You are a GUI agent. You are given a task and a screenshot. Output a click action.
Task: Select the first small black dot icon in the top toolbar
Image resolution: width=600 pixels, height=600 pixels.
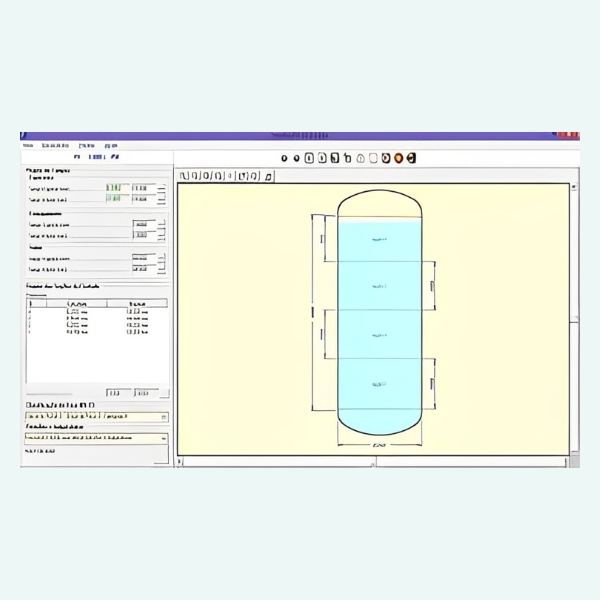pyautogui.click(x=284, y=158)
